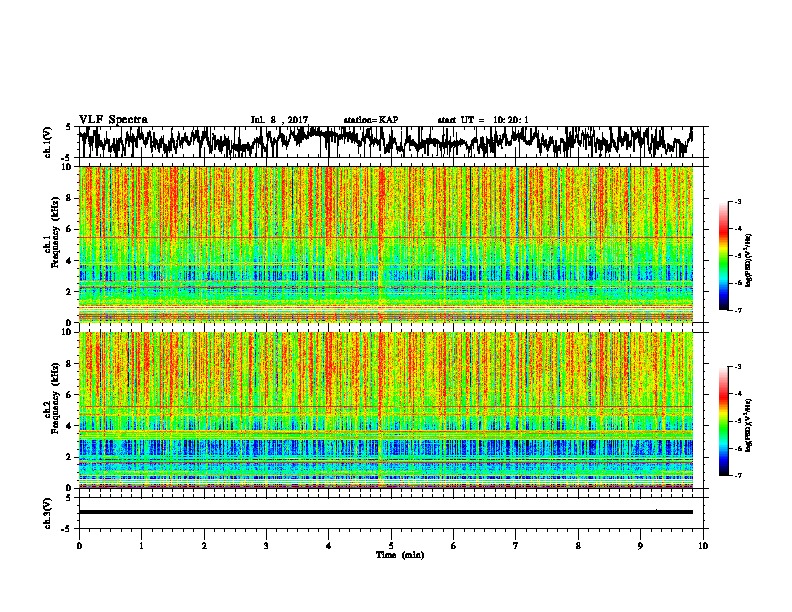This screenshot has height=612, width=792.
Task: Click the -7 label on the ch.2 colorbar
Action: 738,476
